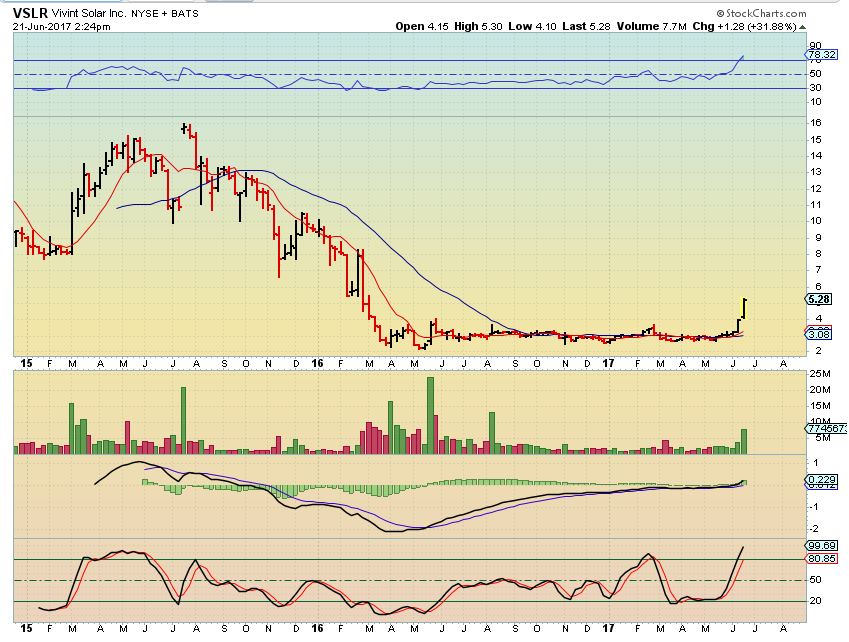Click the High 5.30 value
Image resolution: width=849 pixels, height=642 pixels.
(x=478, y=26)
